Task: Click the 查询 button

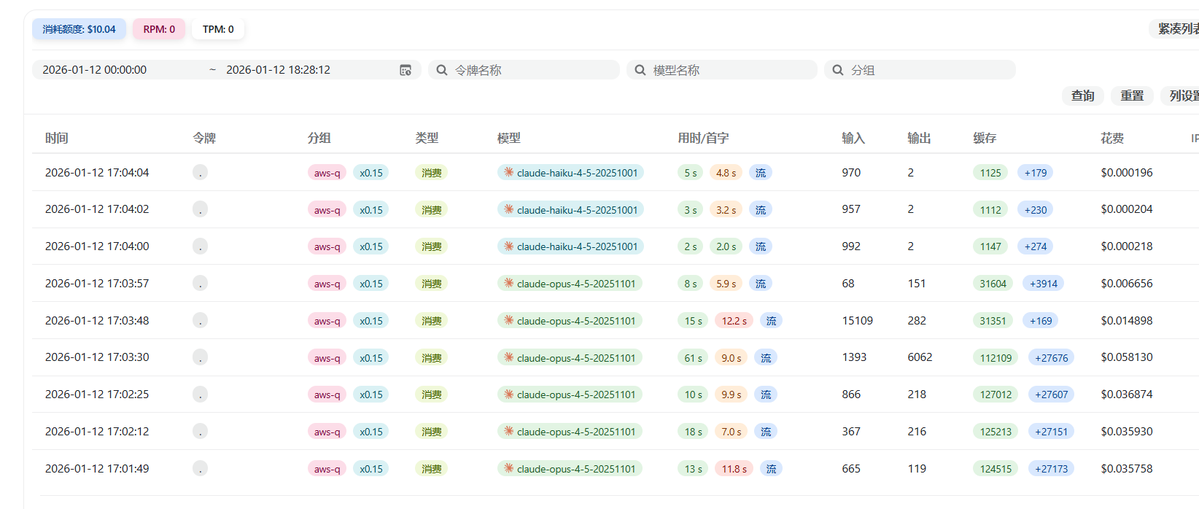Action: pyautogui.click(x=1083, y=96)
